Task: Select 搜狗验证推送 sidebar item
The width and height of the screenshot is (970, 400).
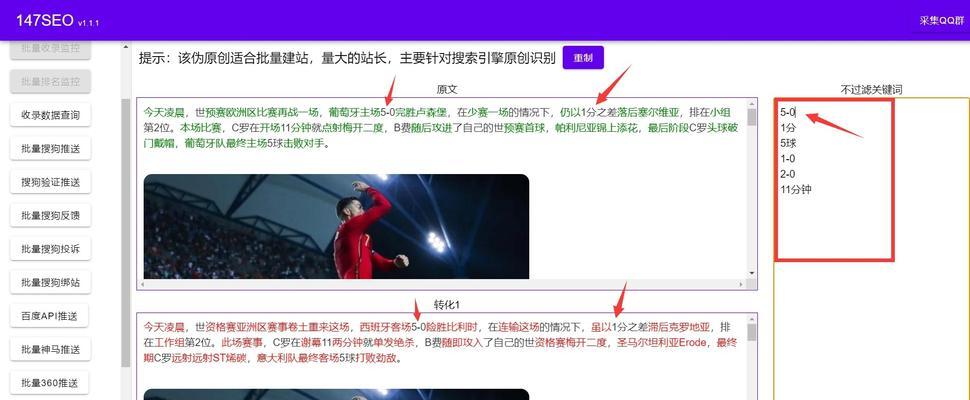Action: pos(51,182)
